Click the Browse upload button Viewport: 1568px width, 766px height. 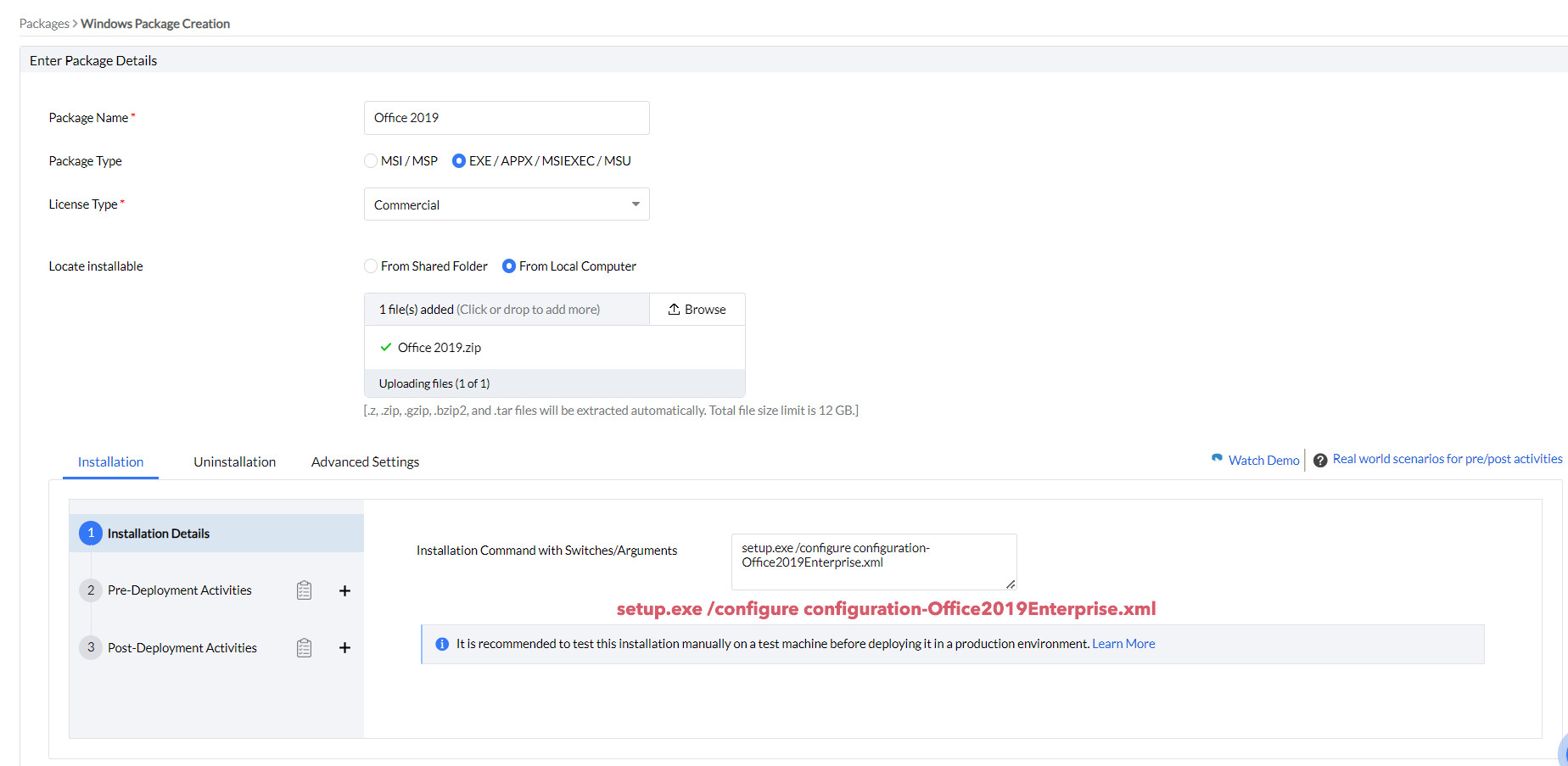coord(697,310)
